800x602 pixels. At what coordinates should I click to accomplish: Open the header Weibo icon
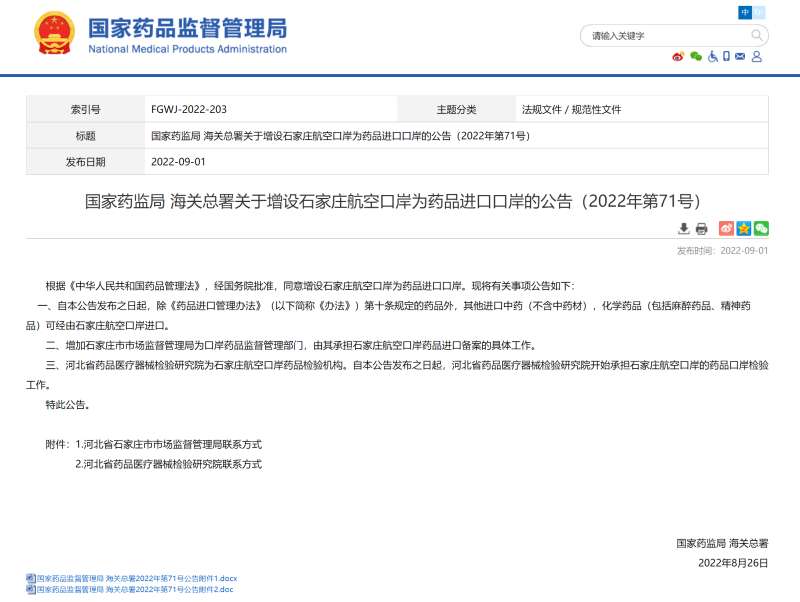point(678,57)
